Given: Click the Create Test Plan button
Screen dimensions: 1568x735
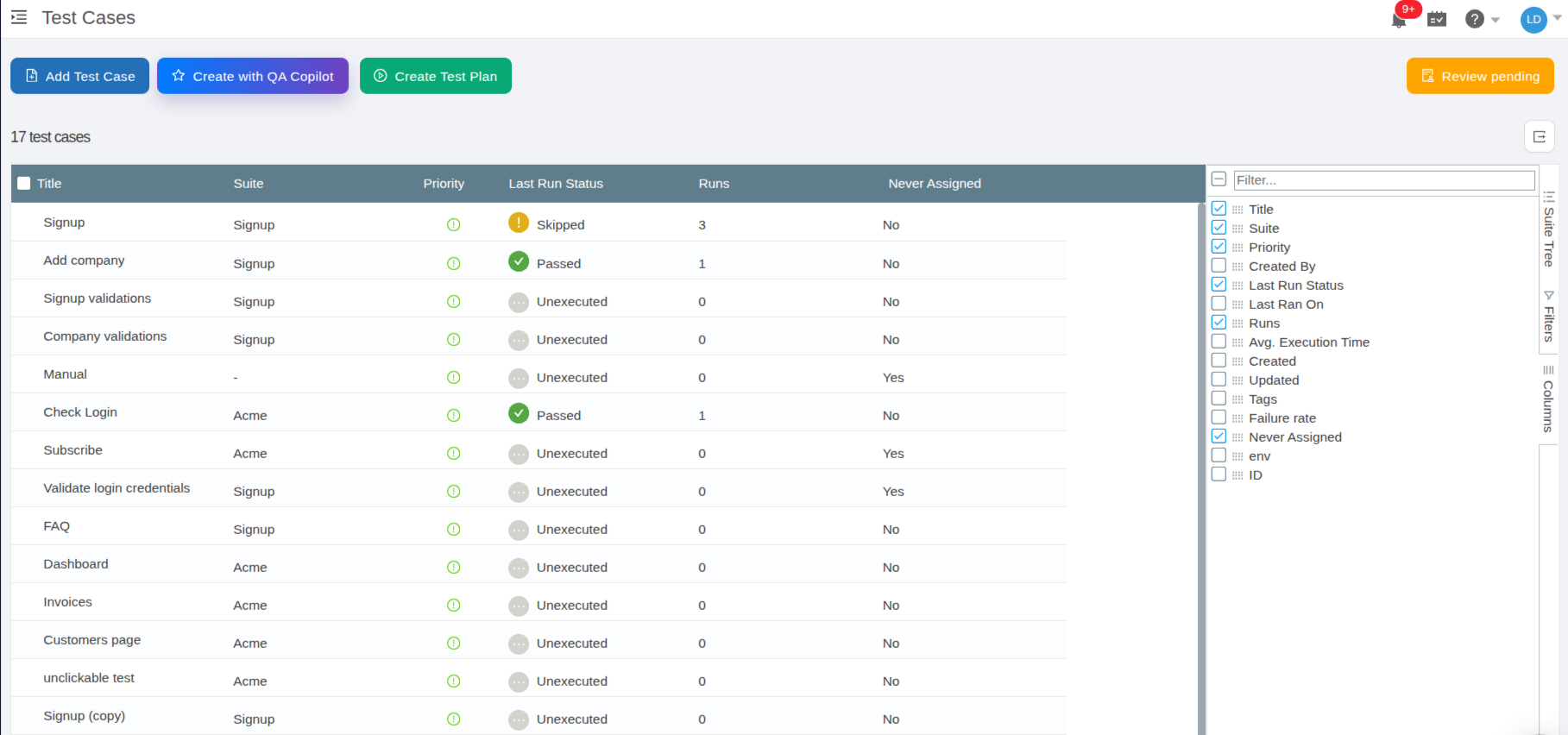Looking at the screenshot, I should click(x=436, y=76).
